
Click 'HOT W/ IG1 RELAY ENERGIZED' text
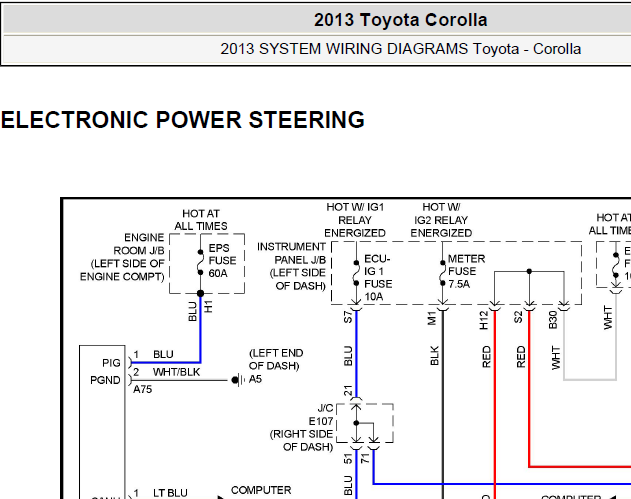pyautogui.click(x=355, y=220)
